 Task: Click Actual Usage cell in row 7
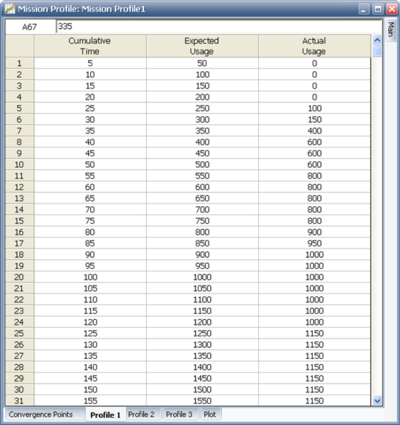tap(314, 131)
